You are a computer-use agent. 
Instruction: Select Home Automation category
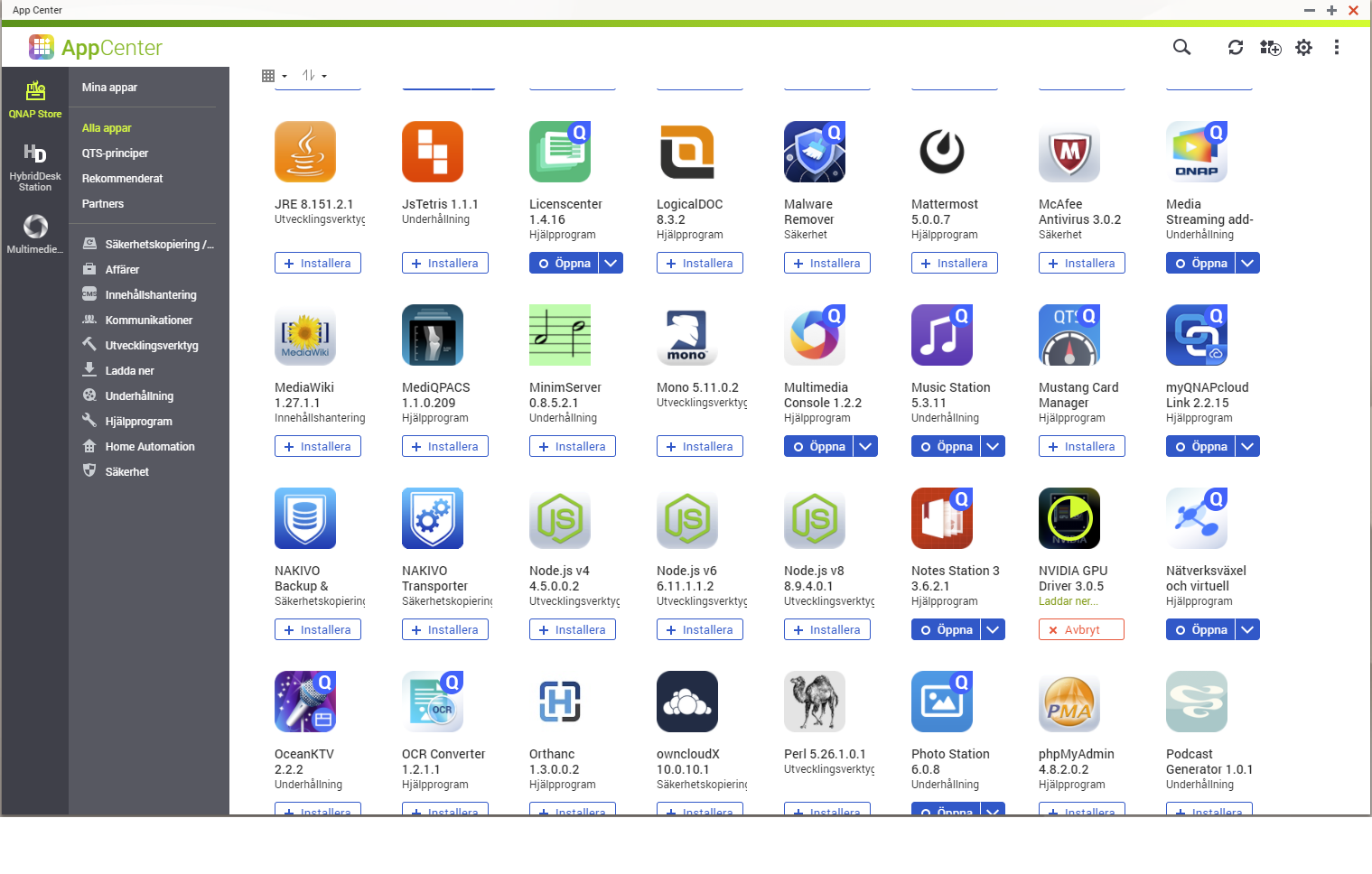149,447
